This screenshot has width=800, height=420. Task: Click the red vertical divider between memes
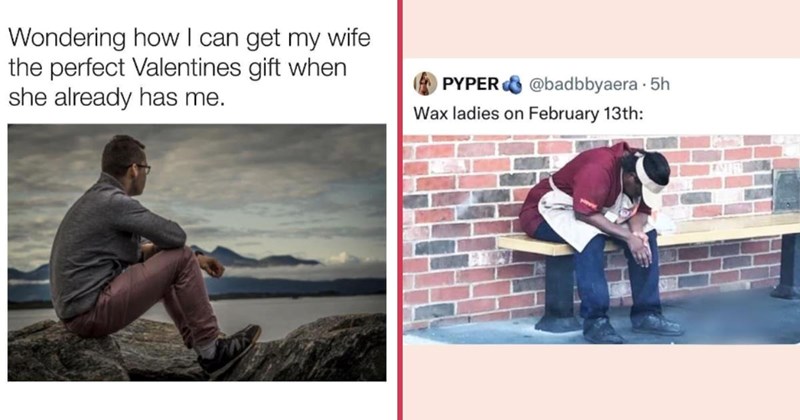point(400,210)
